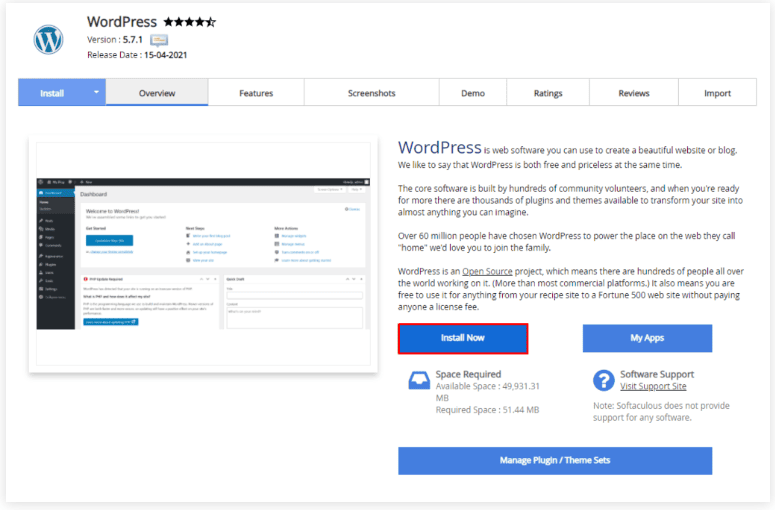Click the 'Required Space : 51.44 MB' text

(487, 410)
